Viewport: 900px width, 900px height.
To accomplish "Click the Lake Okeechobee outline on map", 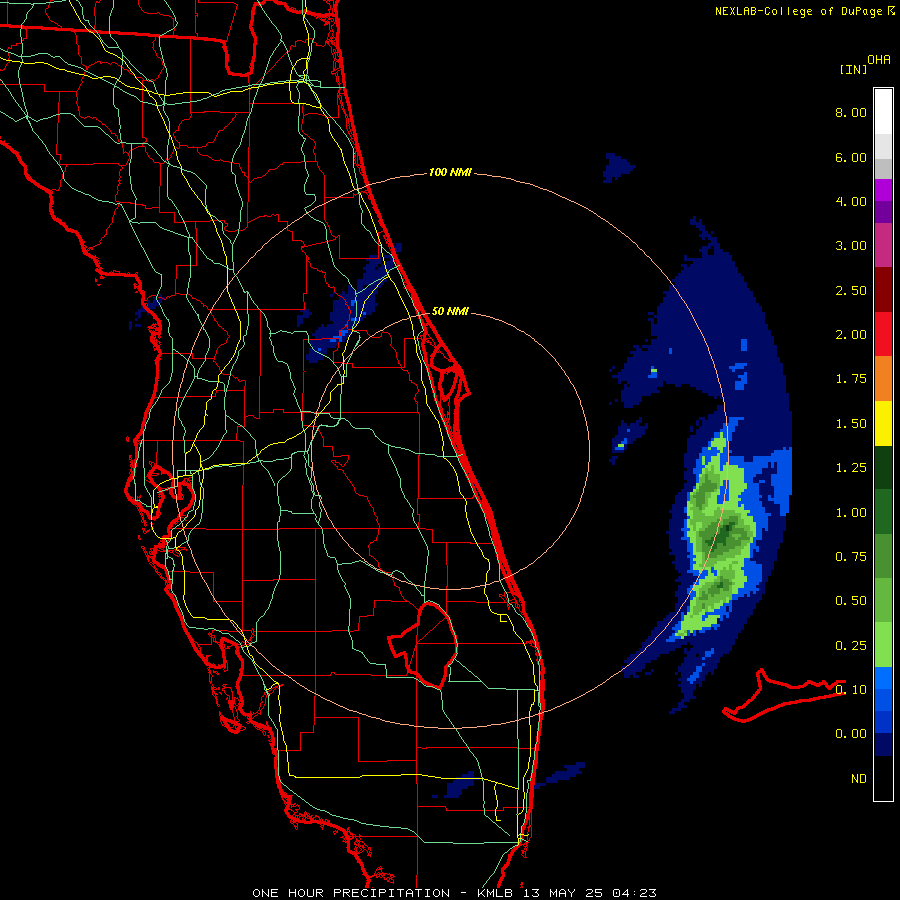I will (x=423, y=645).
